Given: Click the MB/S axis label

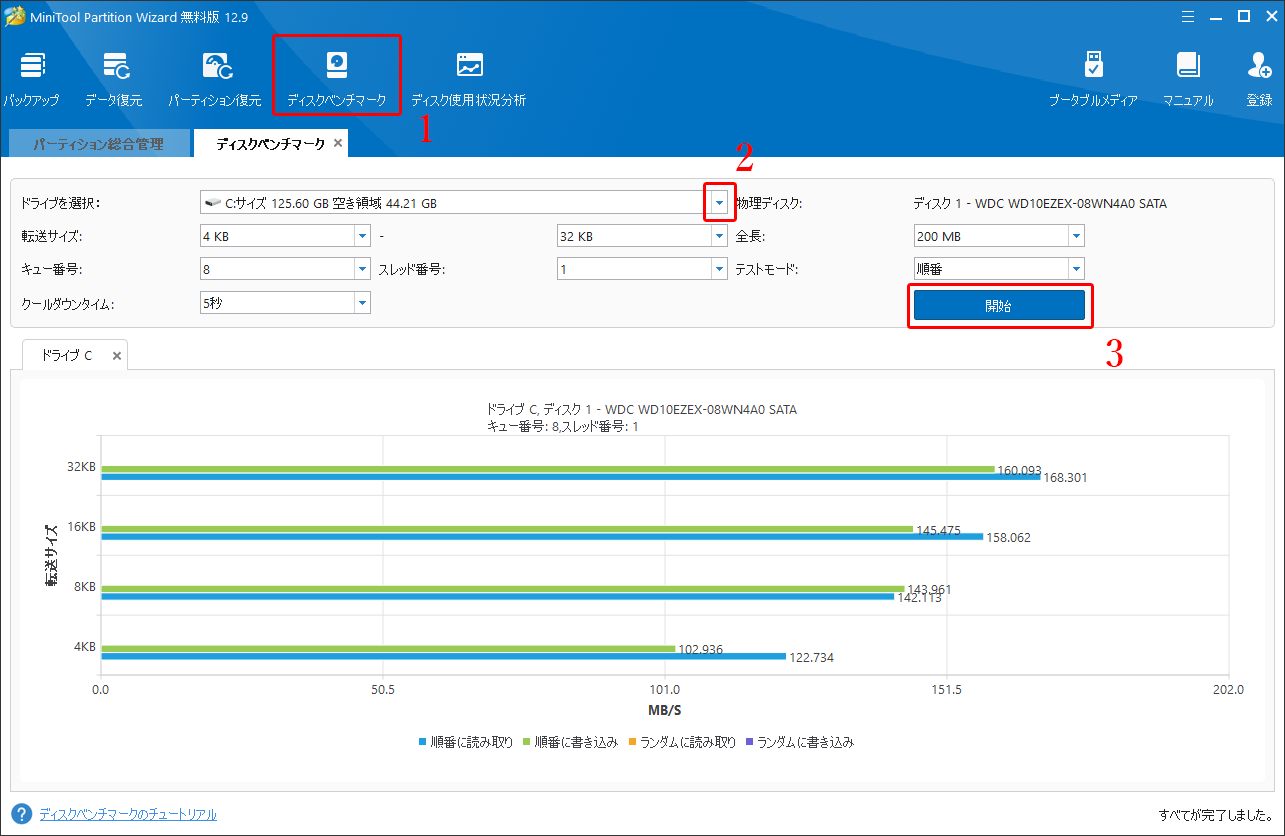Looking at the screenshot, I should point(665,711).
